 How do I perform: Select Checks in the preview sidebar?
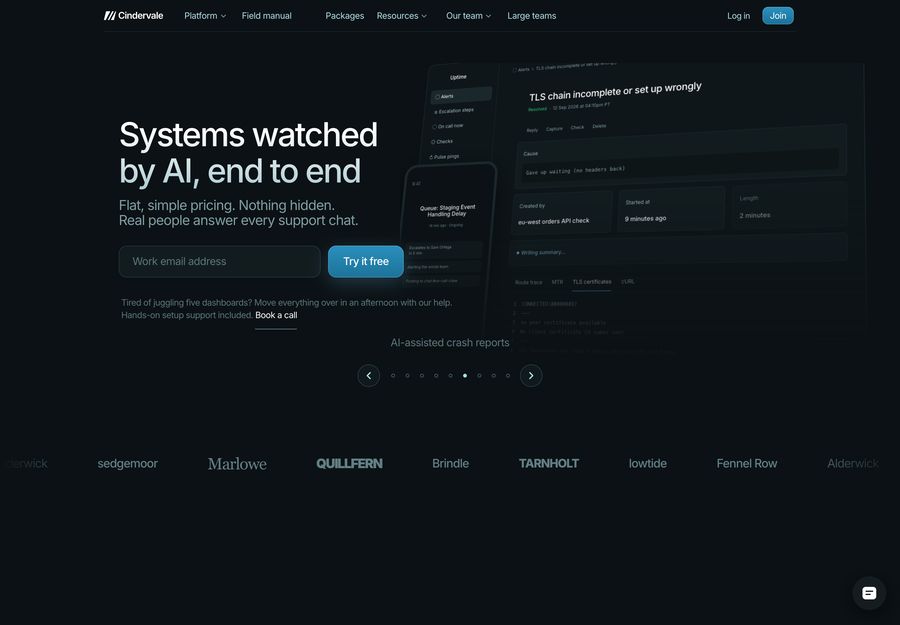point(442,141)
